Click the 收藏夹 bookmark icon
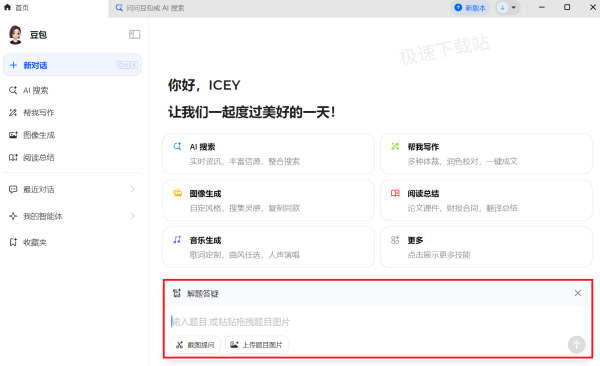The width and height of the screenshot is (600, 366). pos(13,242)
